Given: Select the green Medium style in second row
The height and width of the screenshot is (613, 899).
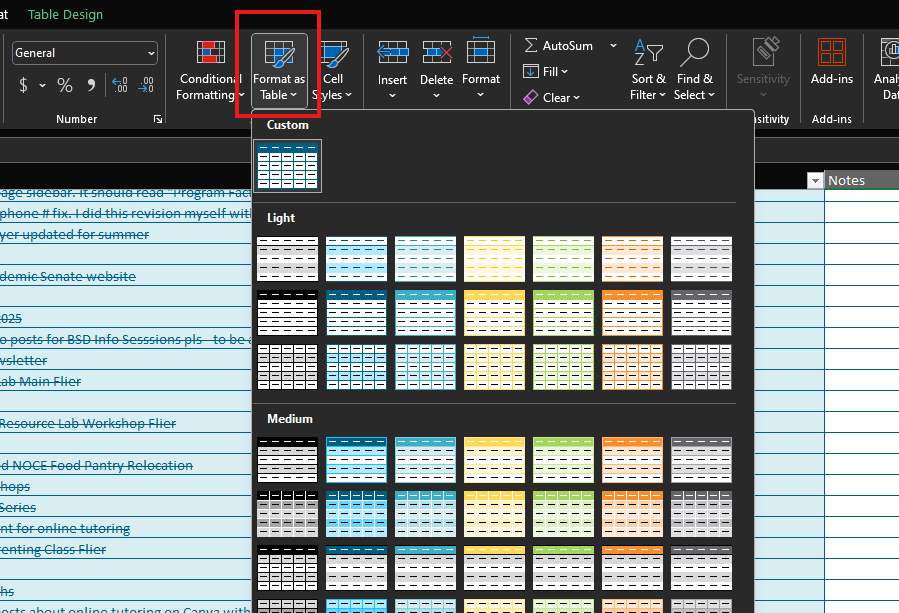Looking at the screenshot, I should click(x=563, y=514).
